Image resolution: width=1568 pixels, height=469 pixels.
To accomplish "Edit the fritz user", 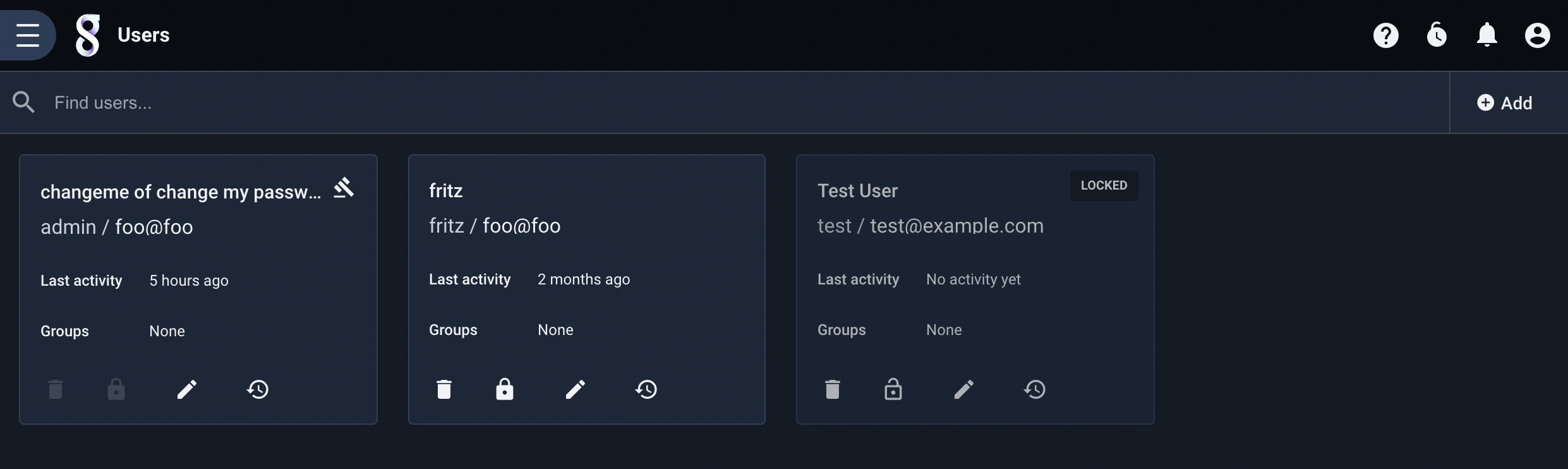I will pos(576,389).
